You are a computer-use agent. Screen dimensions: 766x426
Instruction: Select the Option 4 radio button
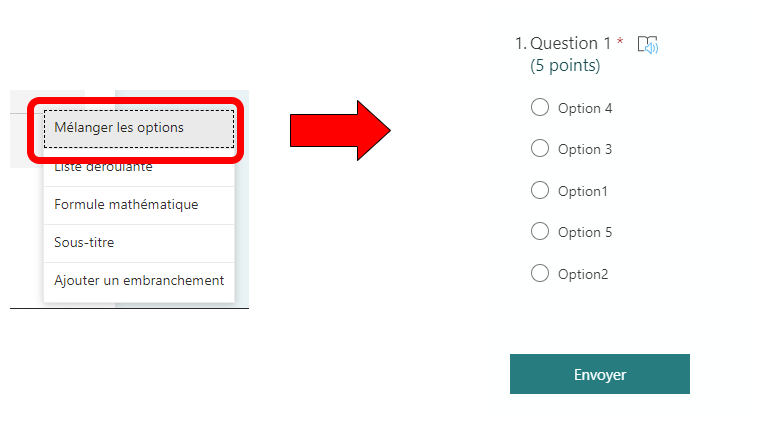540,108
